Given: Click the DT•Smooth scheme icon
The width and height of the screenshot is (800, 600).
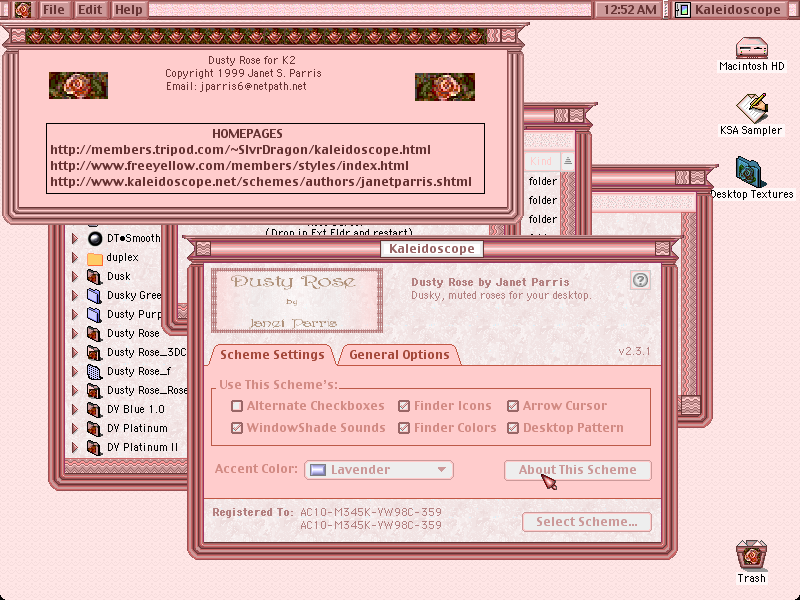Looking at the screenshot, I should click(95, 238).
